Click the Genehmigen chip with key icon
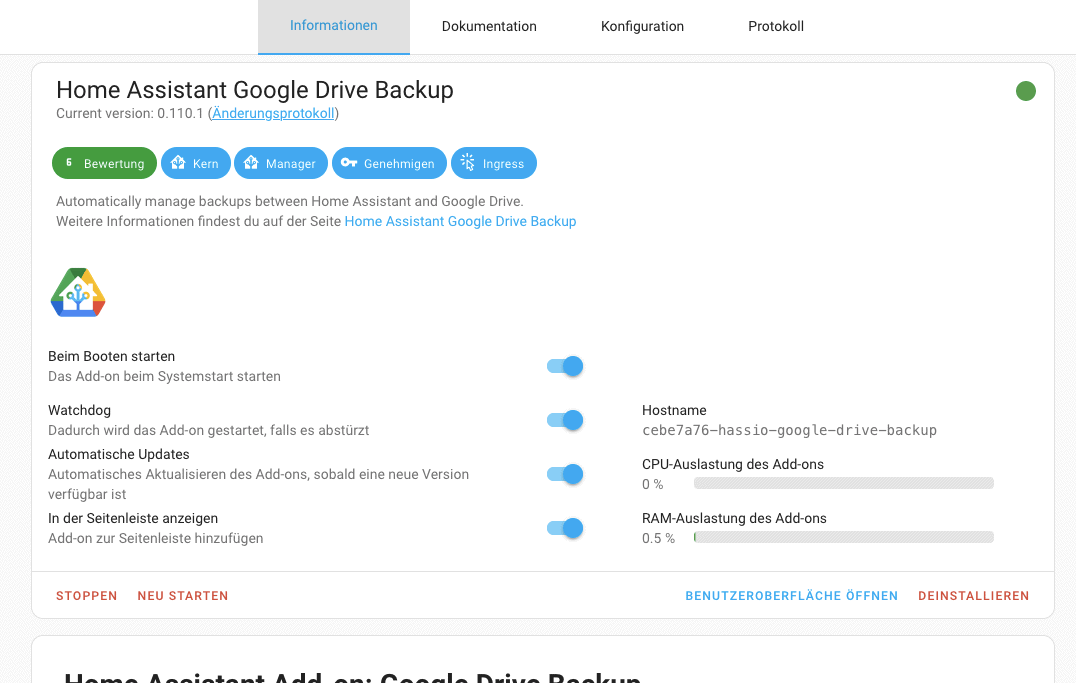 click(x=389, y=163)
